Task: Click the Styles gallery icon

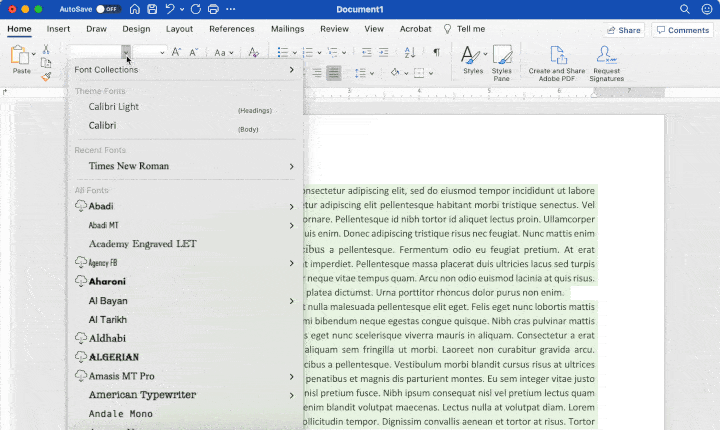Action: (470, 55)
